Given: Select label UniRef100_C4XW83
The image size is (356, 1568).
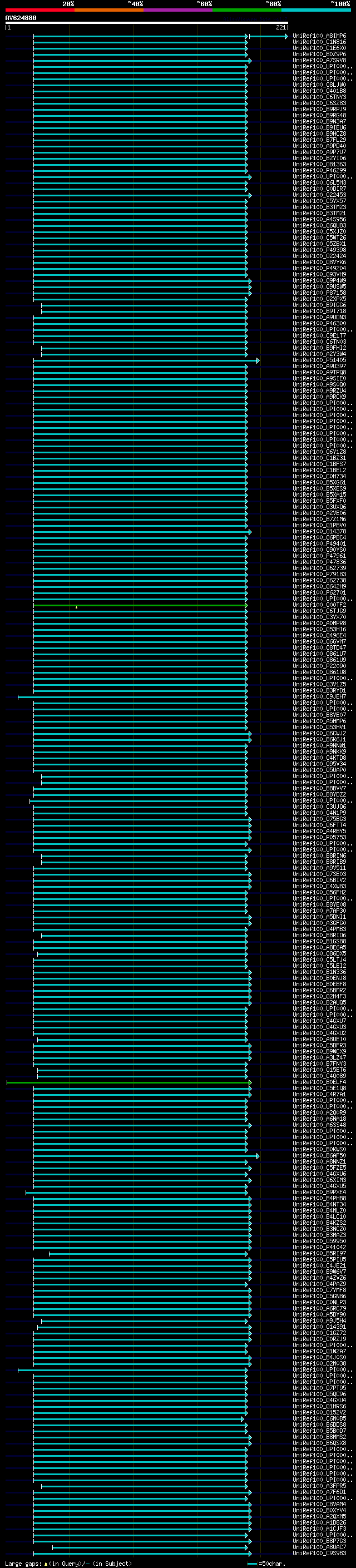Looking at the screenshot, I should pos(319,886).
